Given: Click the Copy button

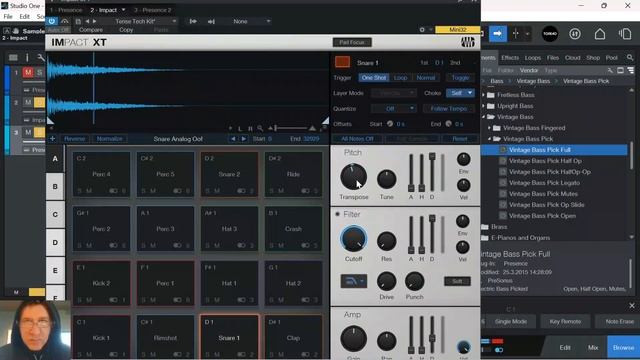Looking at the screenshot, I should click(x=126, y=30).
